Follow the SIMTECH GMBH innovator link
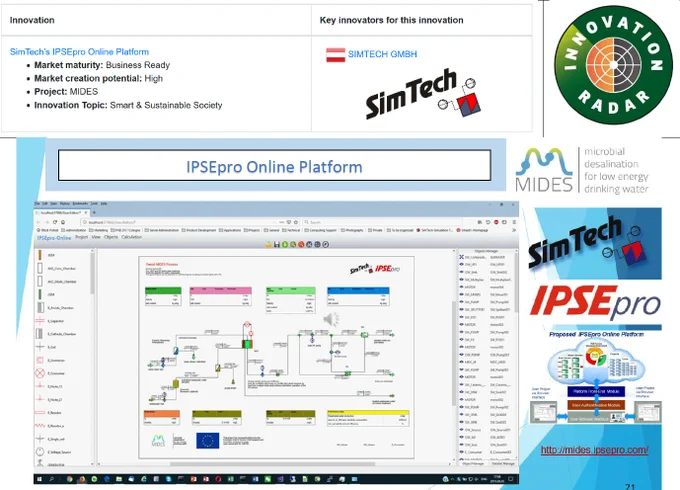 click(x=382, y=54)
